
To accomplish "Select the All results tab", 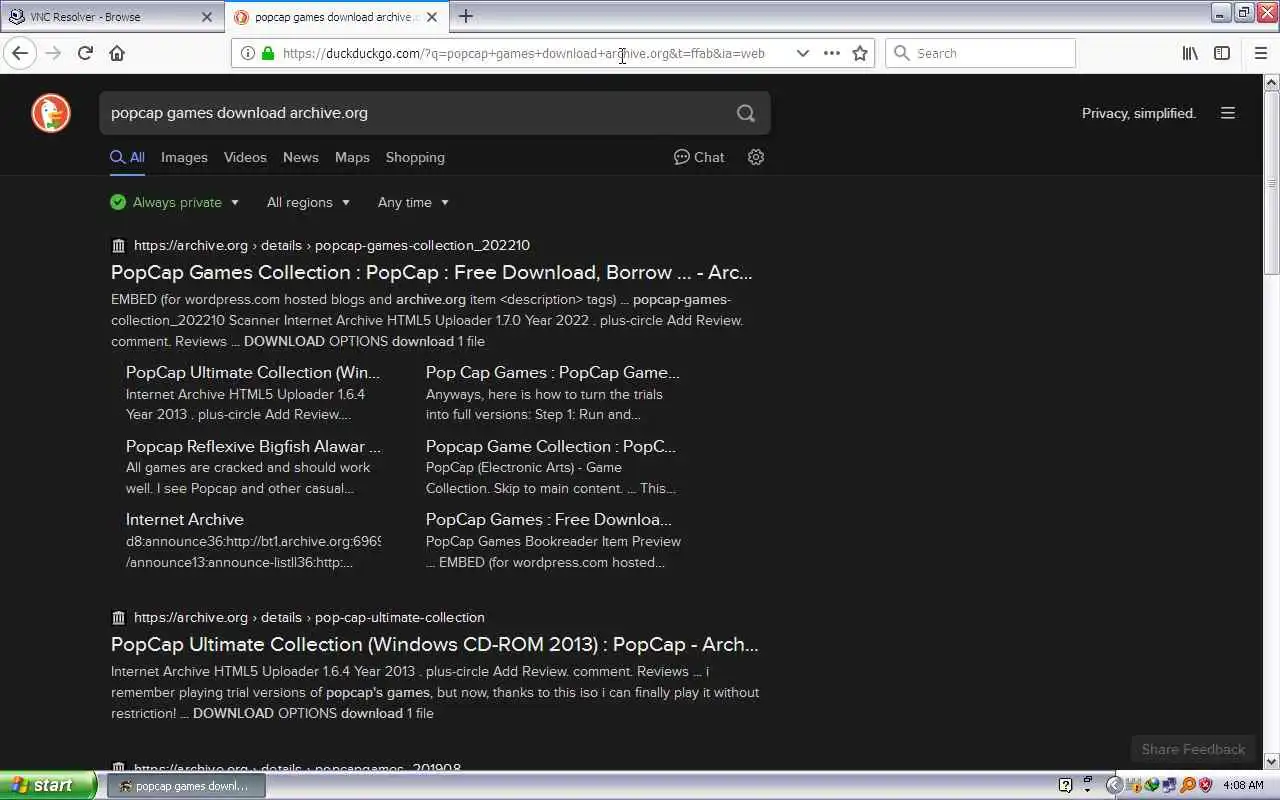I will 127,157.
